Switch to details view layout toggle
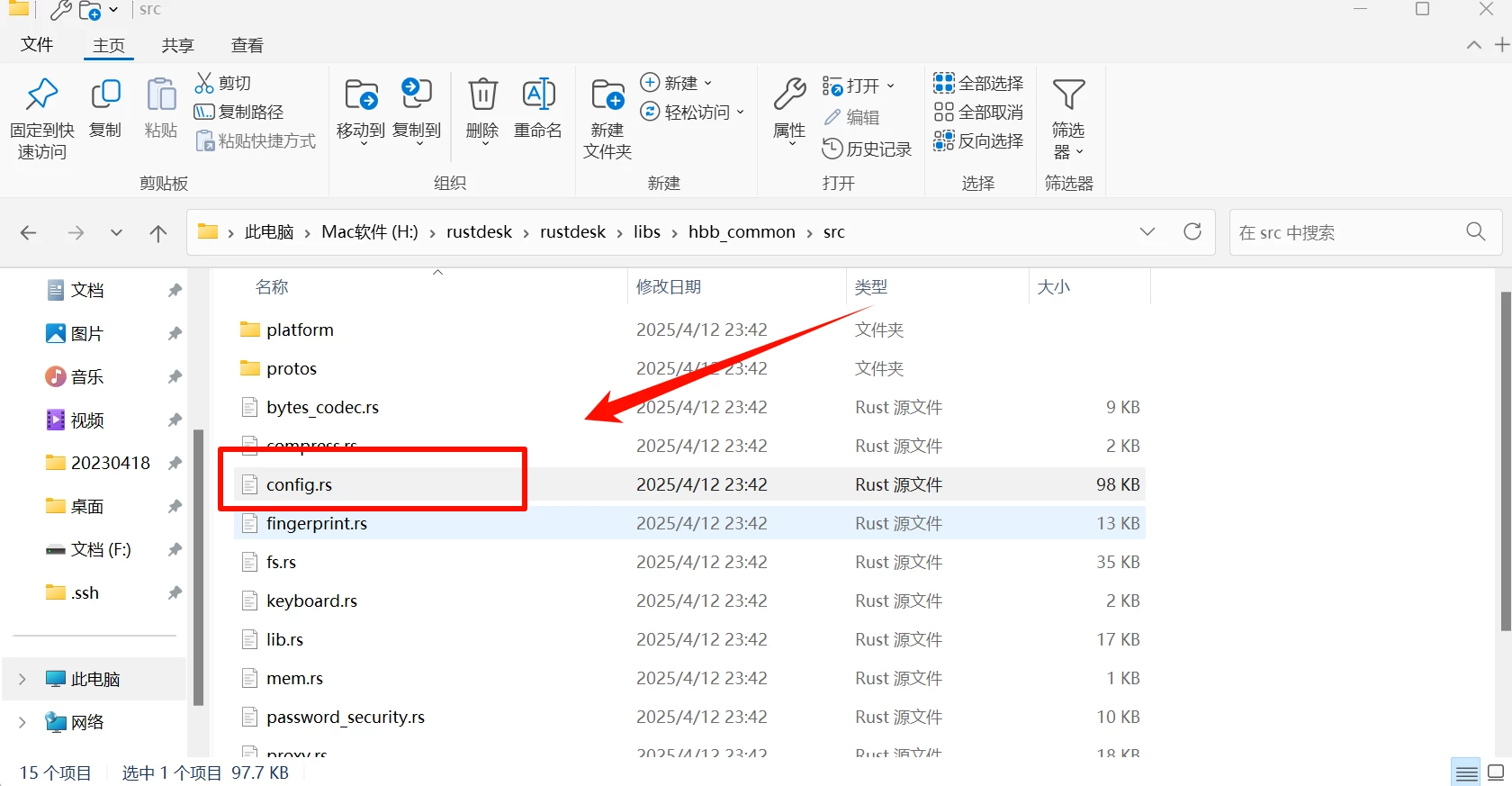This screenshot has height=786, width=1512. [1466, 773]
